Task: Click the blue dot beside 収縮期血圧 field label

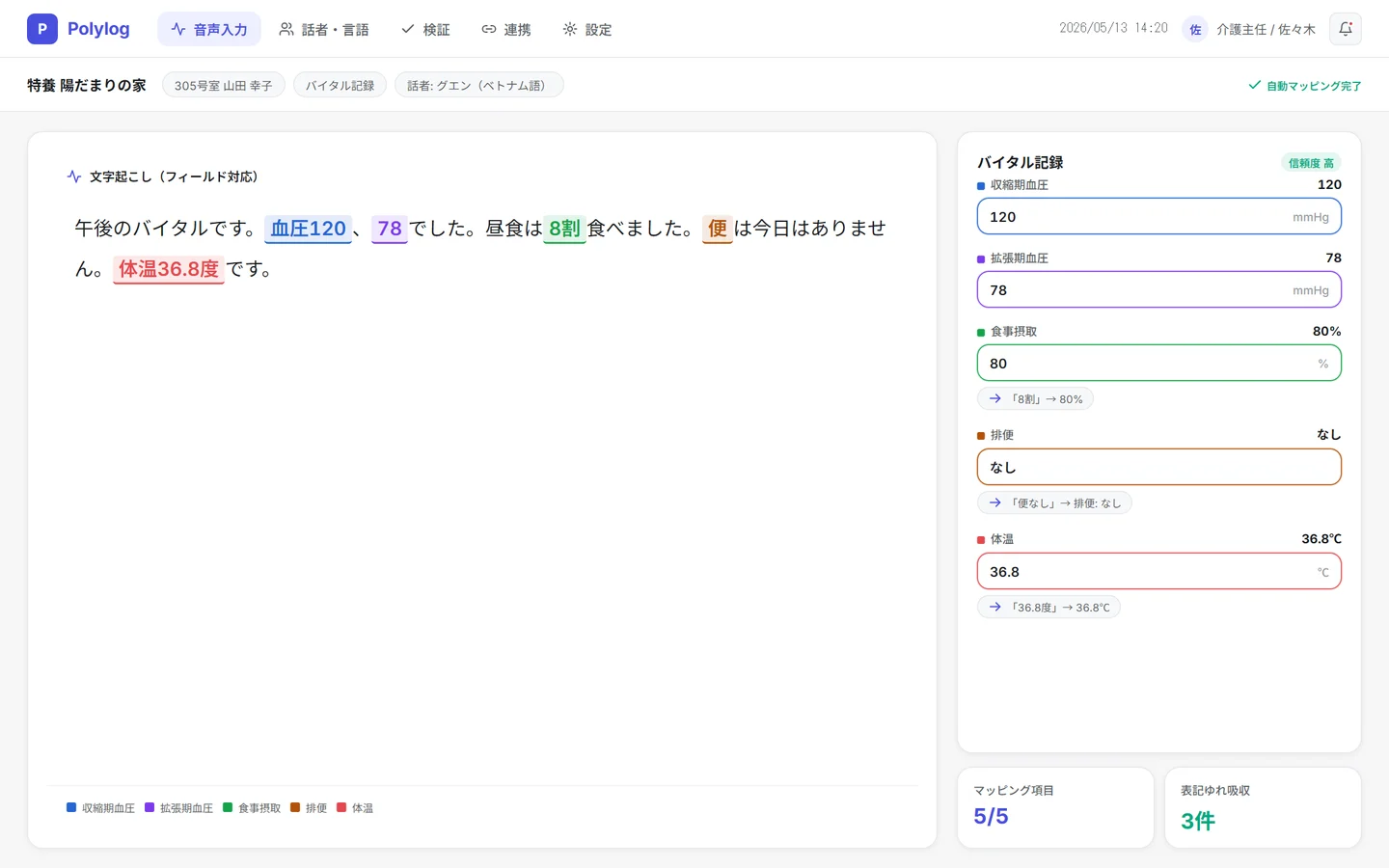Action: click(981, 186)
